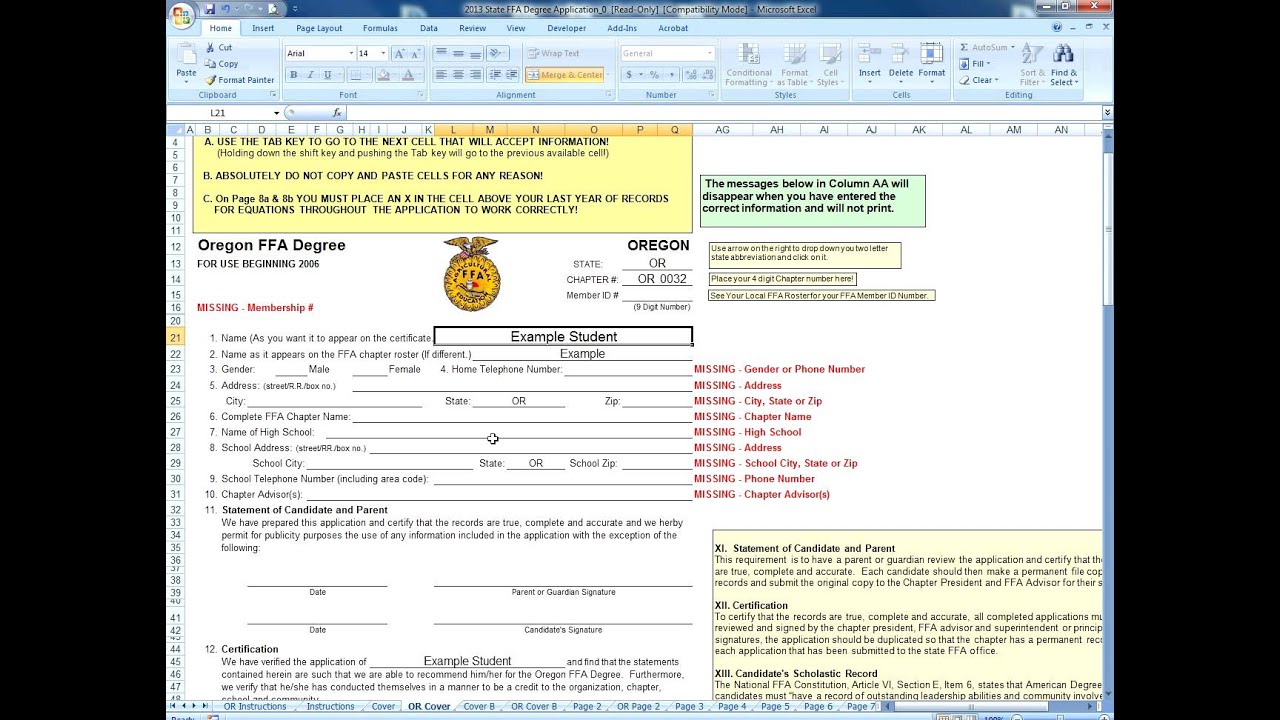Image resolution: width=1280 pixels, height=720 pixels.
Task: Click the Percent Style icon
Action: [653, 75]
